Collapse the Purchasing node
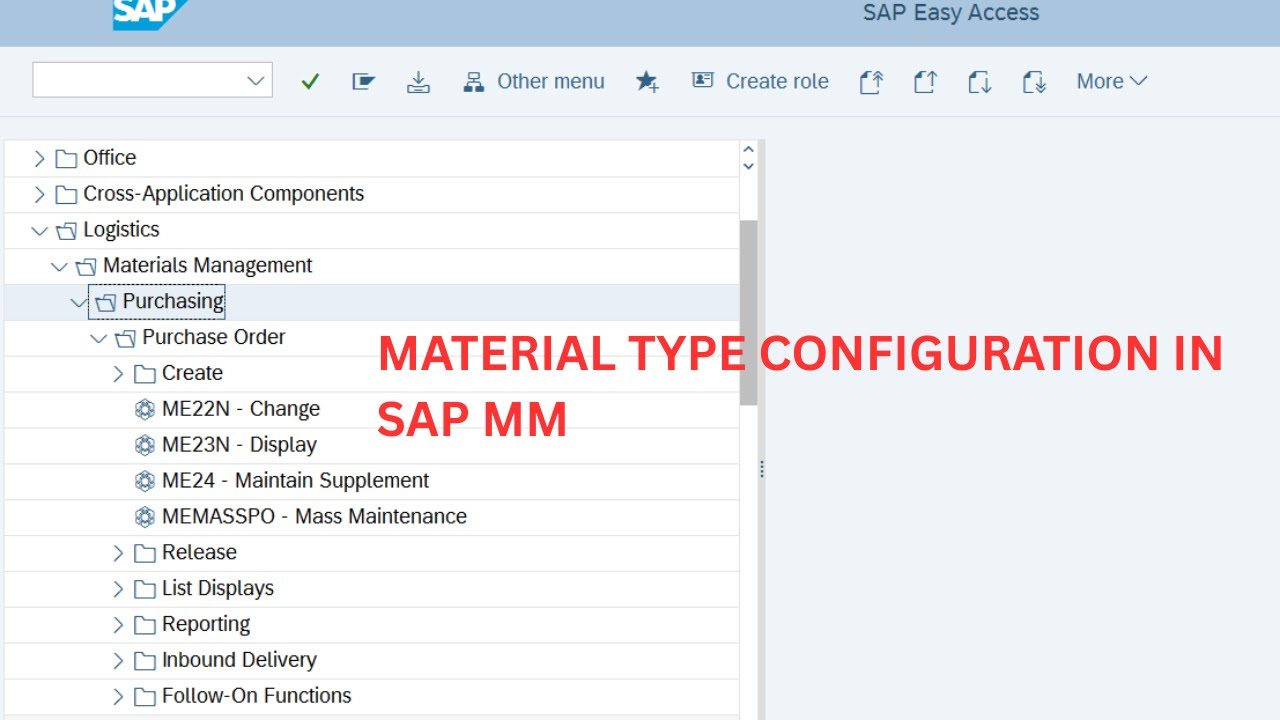Screen dimensions: 1280x720 tap(79, 302)
